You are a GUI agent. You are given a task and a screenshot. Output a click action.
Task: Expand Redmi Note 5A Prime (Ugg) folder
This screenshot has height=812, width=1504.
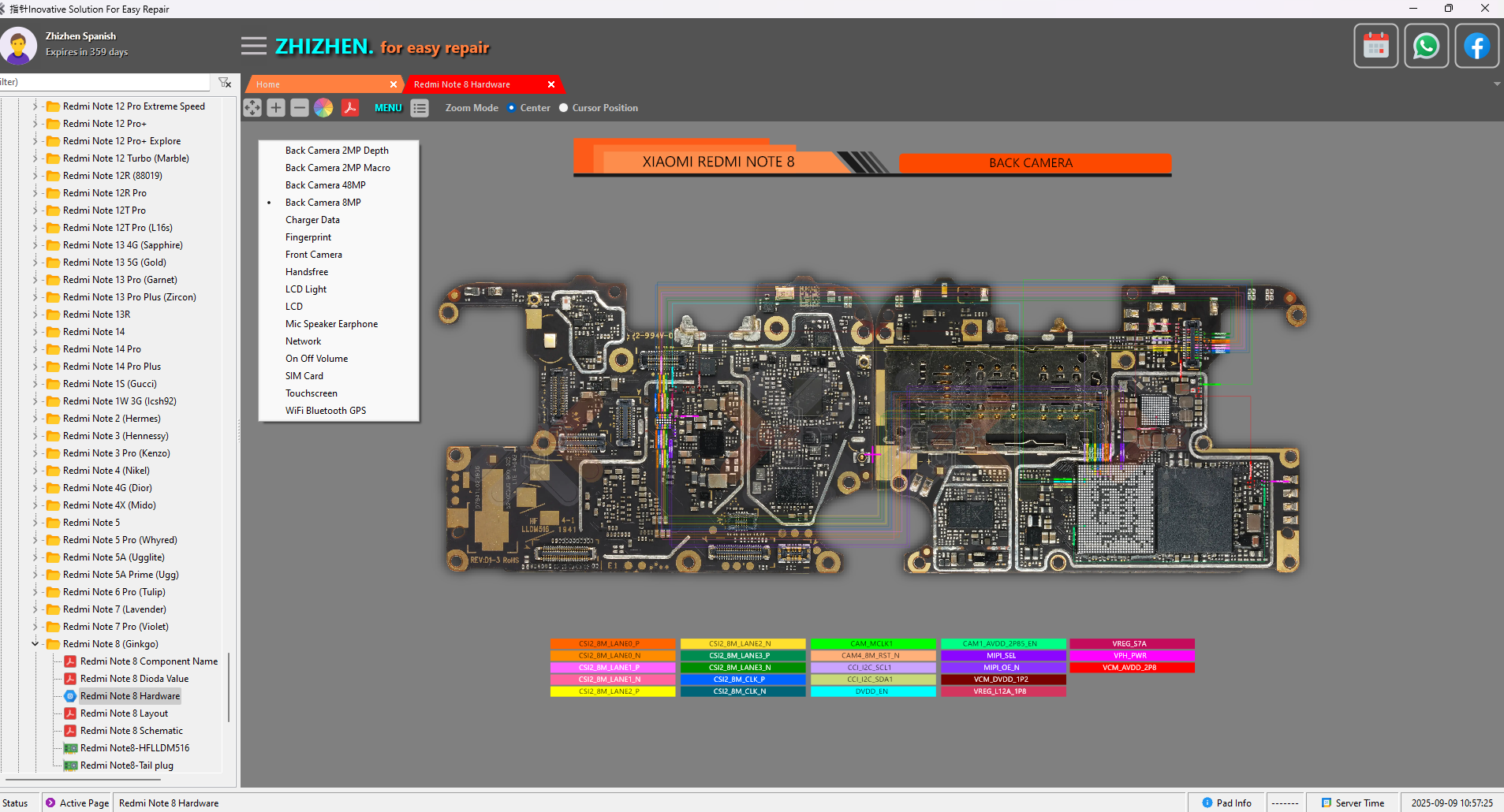[35, 575]
